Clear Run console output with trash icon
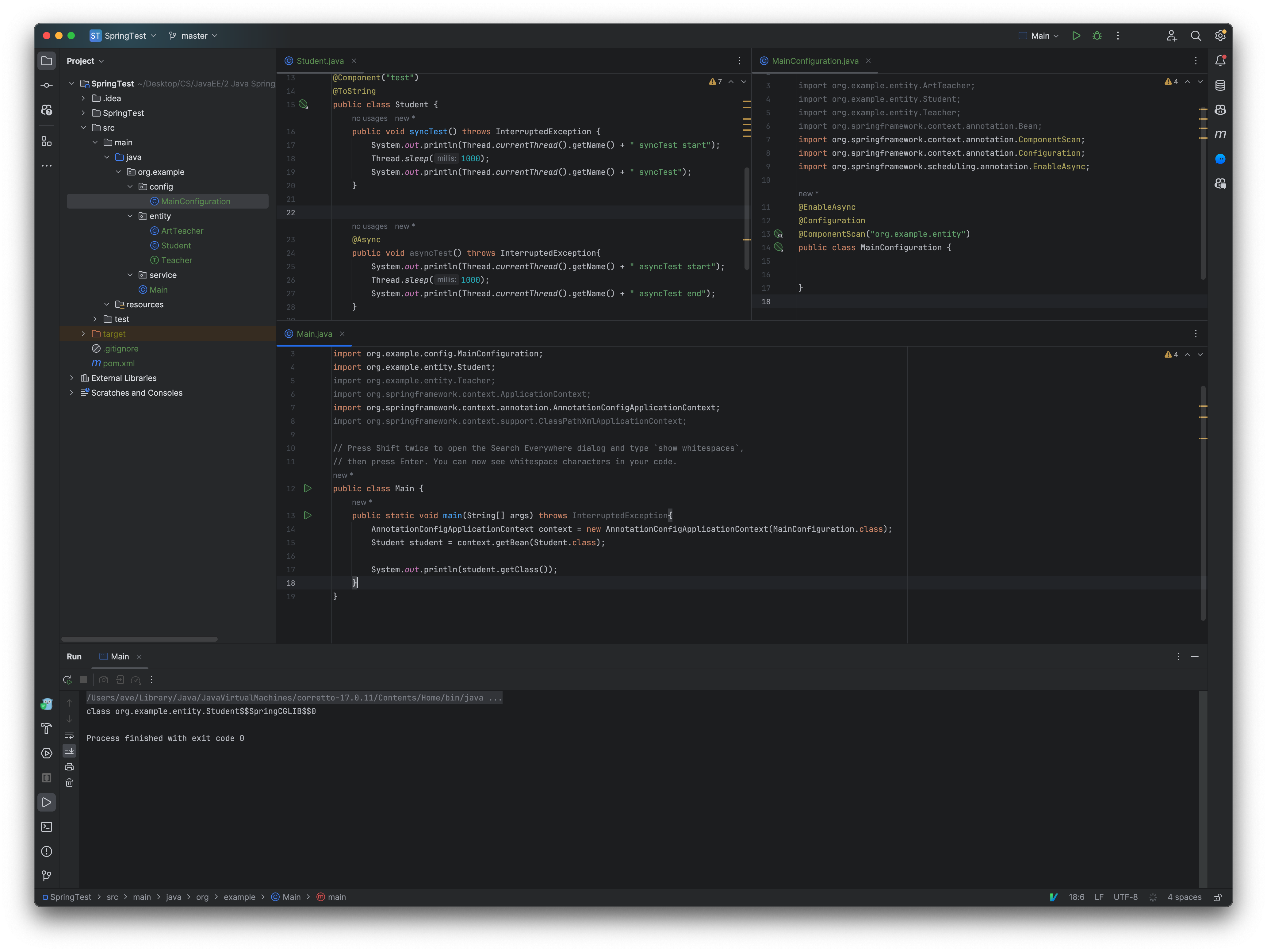This screenshot has height=952, width=1267. (69, 783)
